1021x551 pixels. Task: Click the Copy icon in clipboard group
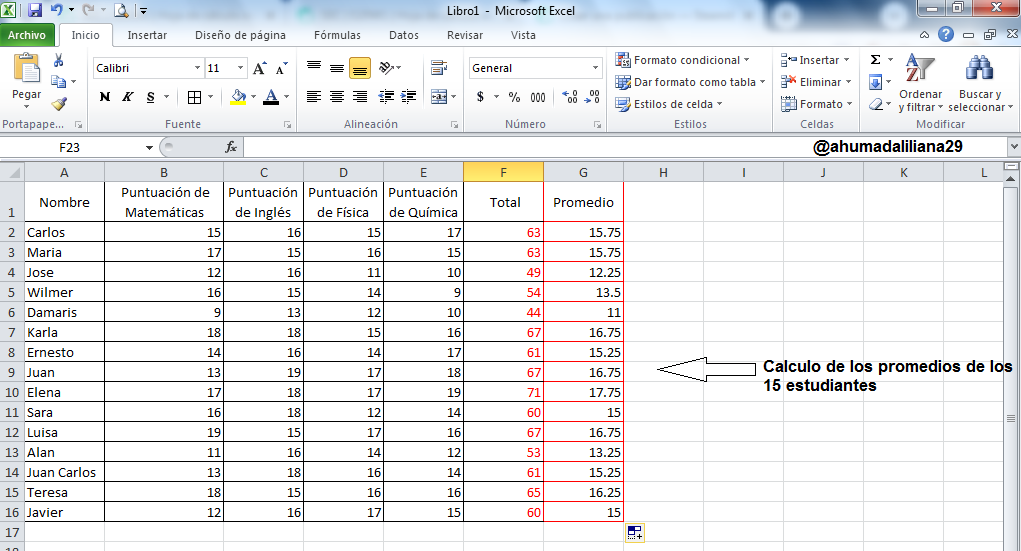59,82
